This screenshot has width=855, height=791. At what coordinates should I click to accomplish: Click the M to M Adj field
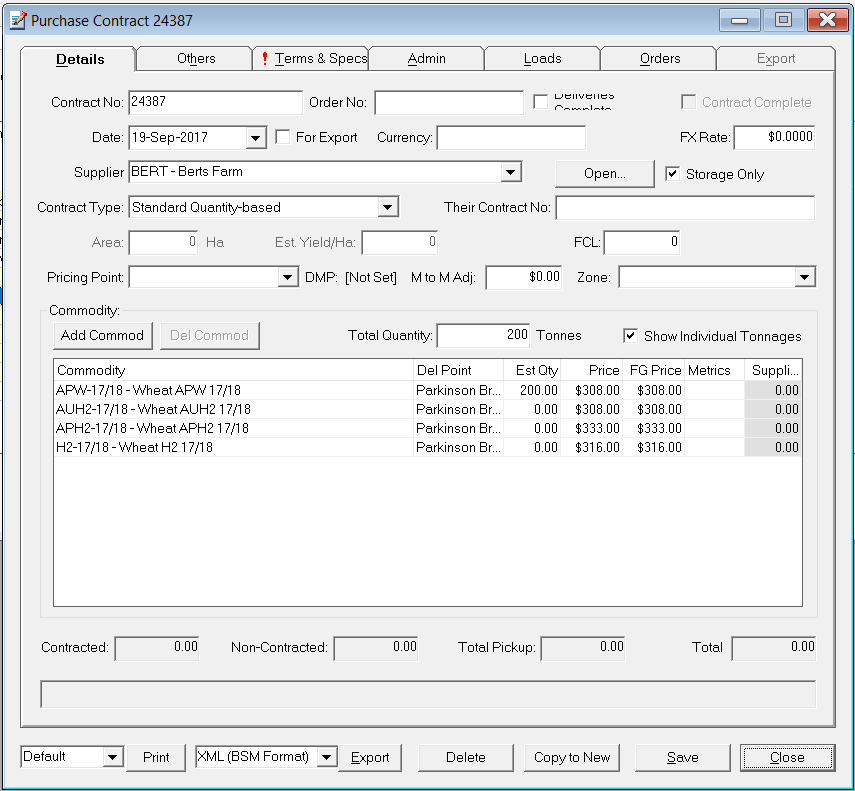click(523, 277)
